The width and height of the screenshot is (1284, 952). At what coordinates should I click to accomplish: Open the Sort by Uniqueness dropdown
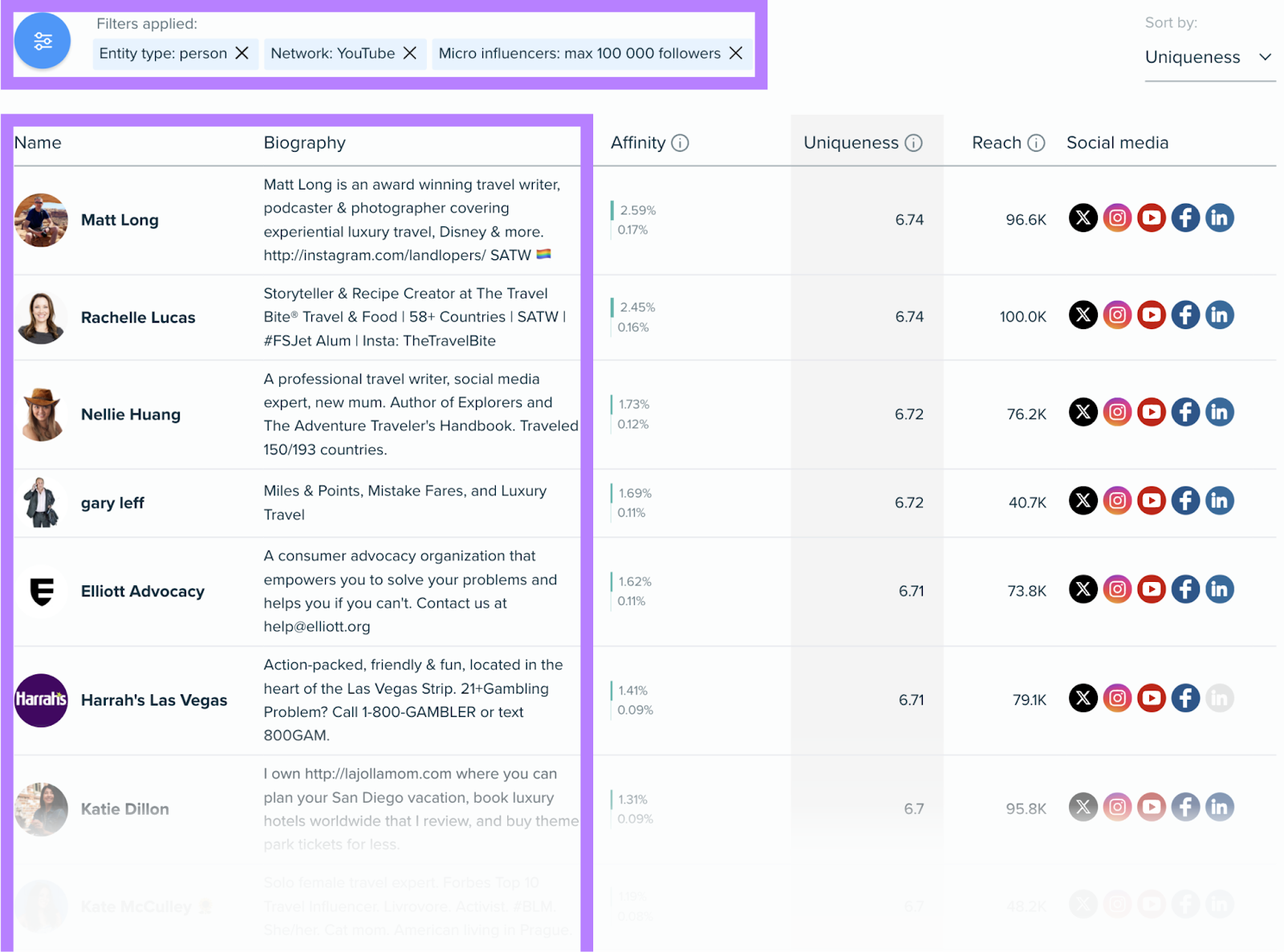click(x=1209, y=57)
